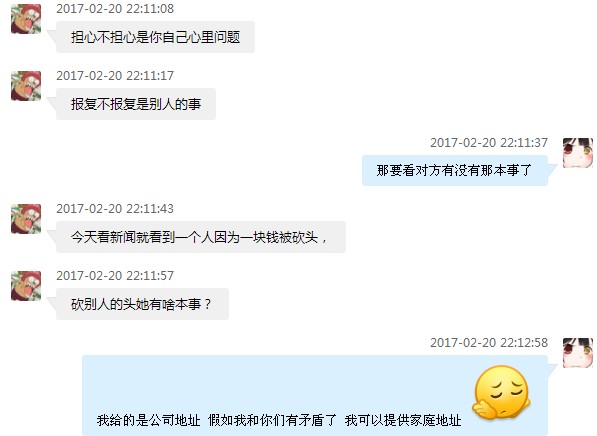The width and height of the screenshot is (597, 436).
Task: Select message about 今天看新闻 一块钱被砍头
Action: (x=201, y=237)
